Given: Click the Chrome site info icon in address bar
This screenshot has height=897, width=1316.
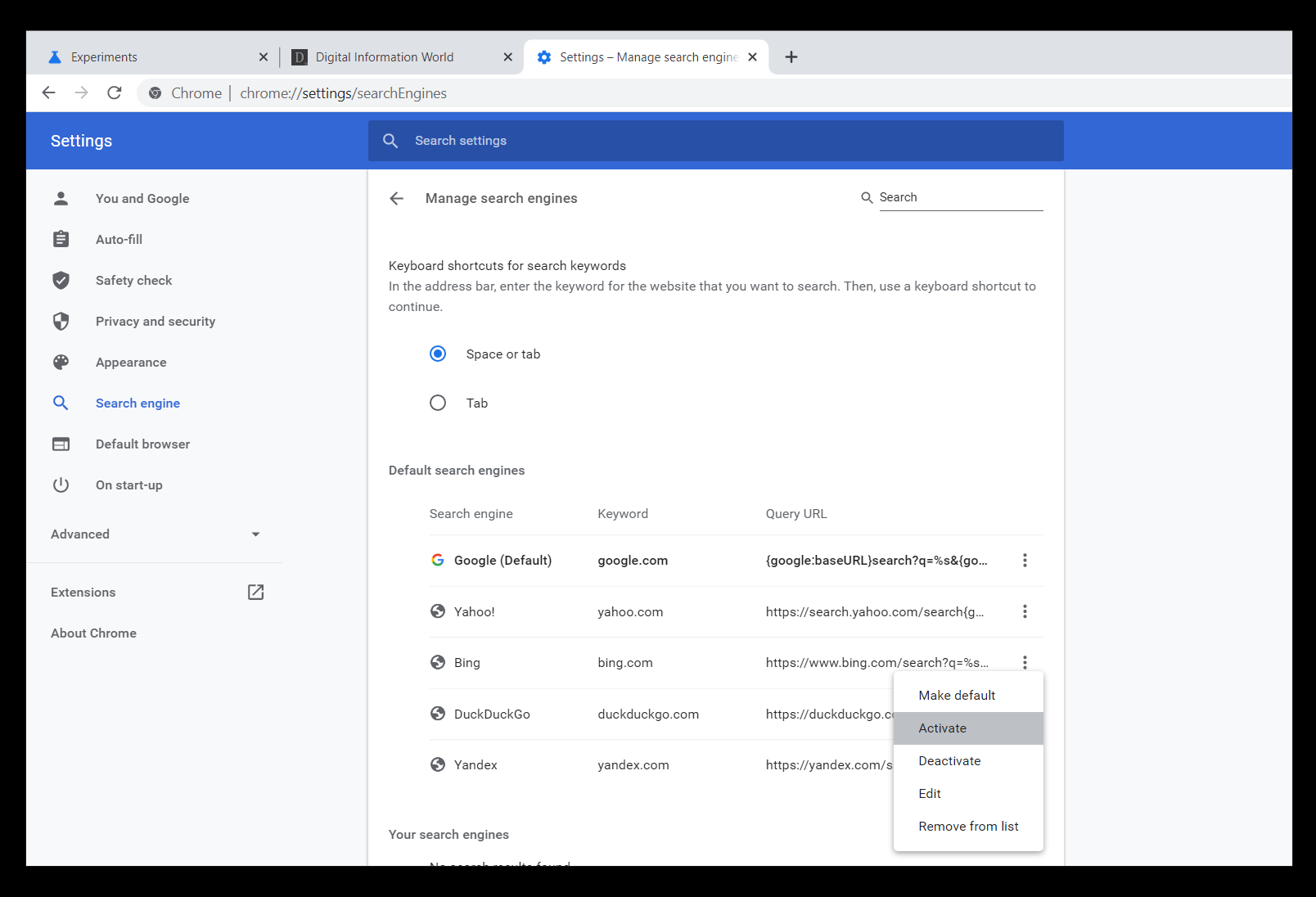Looking at the screenshot, I should coord(155,93).
